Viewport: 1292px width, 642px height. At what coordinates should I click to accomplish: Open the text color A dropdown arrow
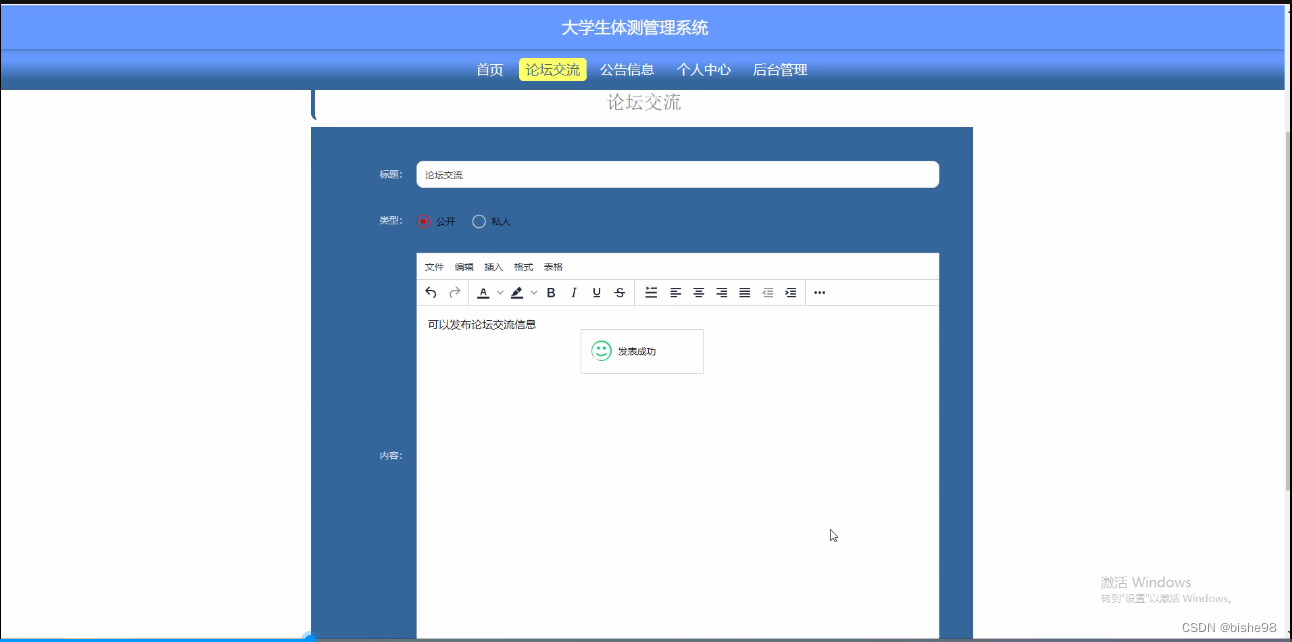(x=500, y=292)
